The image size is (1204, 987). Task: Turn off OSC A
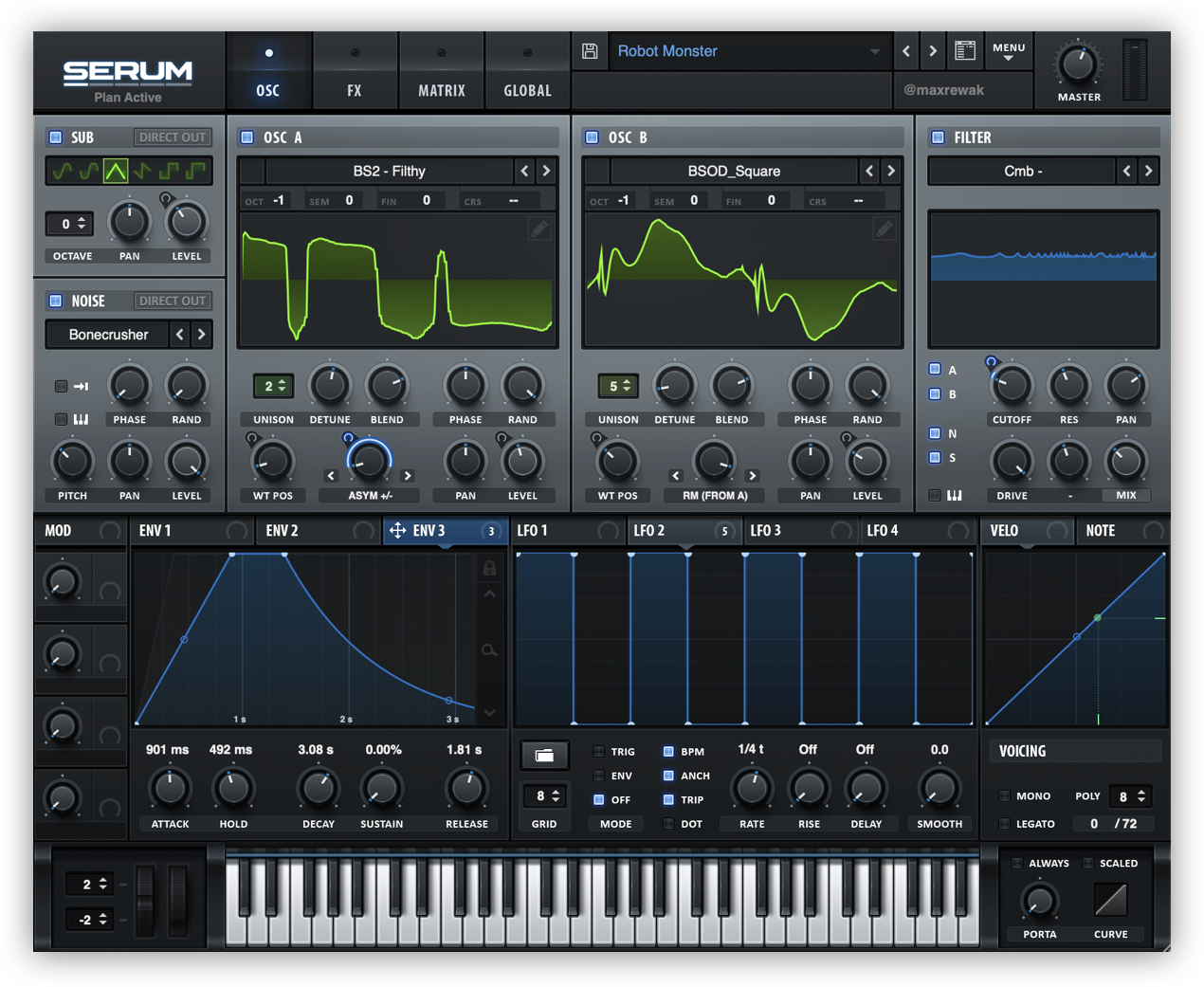coord(247,137)
